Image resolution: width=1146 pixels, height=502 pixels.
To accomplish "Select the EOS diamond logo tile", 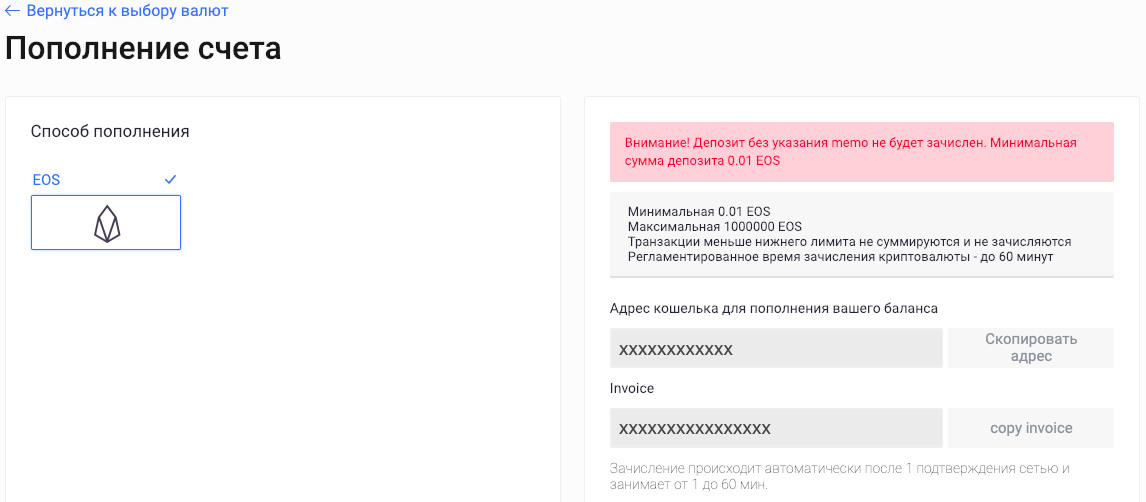I will click(106, 222).
